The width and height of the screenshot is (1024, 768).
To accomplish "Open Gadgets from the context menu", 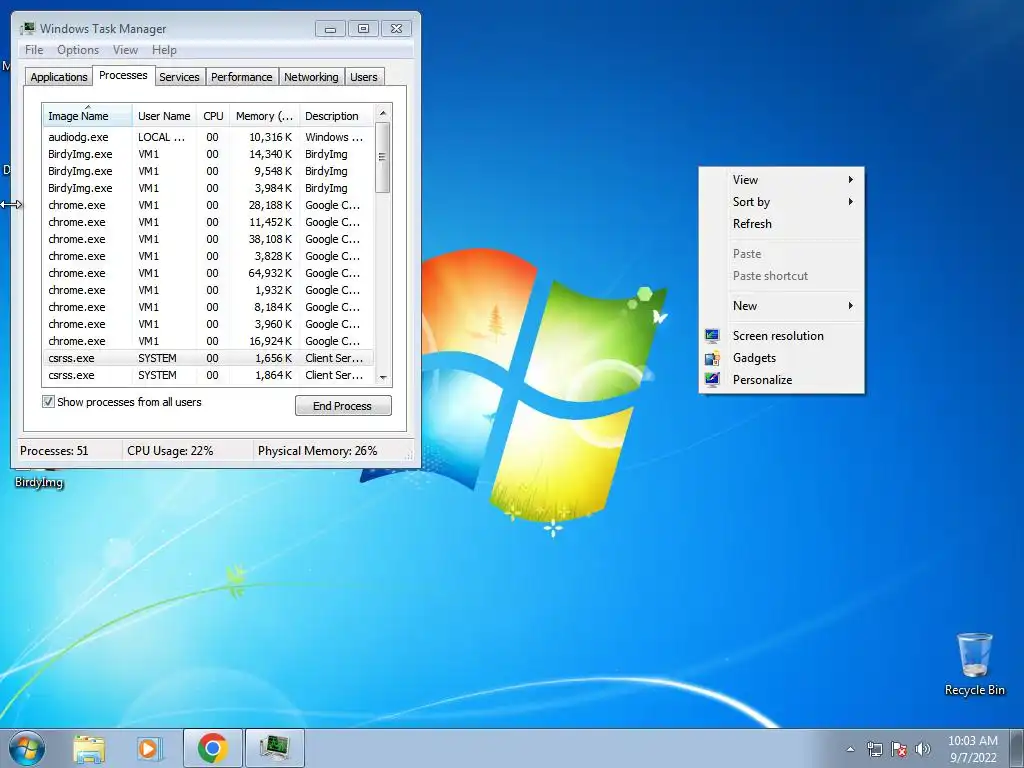I will point(781,358).
